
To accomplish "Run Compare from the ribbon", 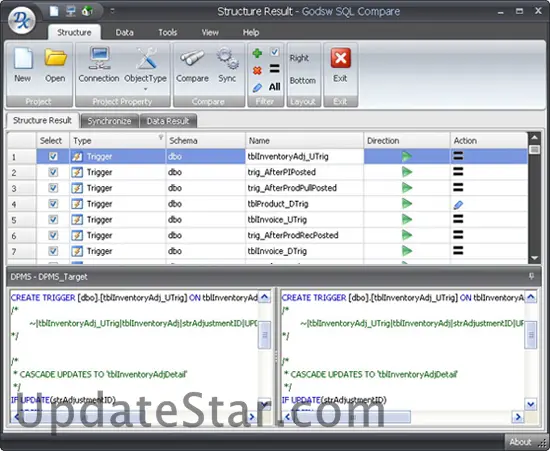I will pos(192,66).
